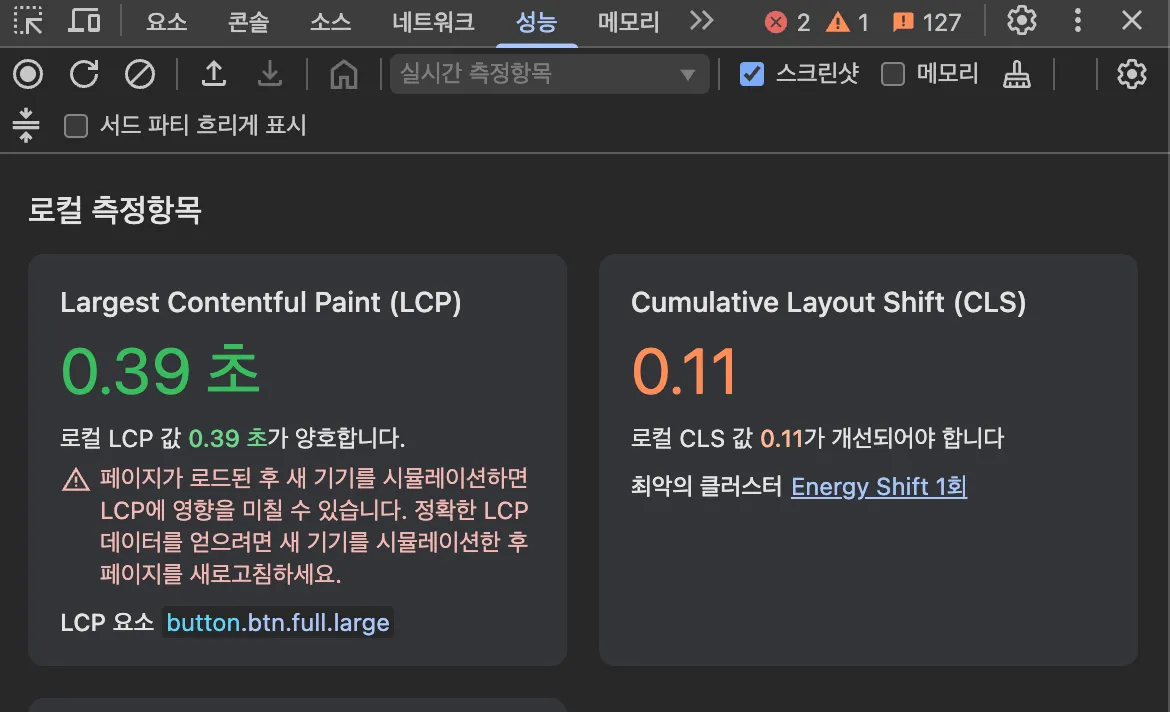The height and width of the screenshot is (712, 1170).
Task: Switch to the 콘솔 tab
Action: [x=248, y=22]
